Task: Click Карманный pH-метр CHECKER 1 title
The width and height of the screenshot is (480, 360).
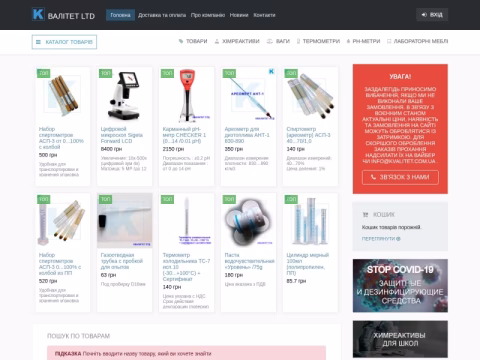Action: [184, 135]
